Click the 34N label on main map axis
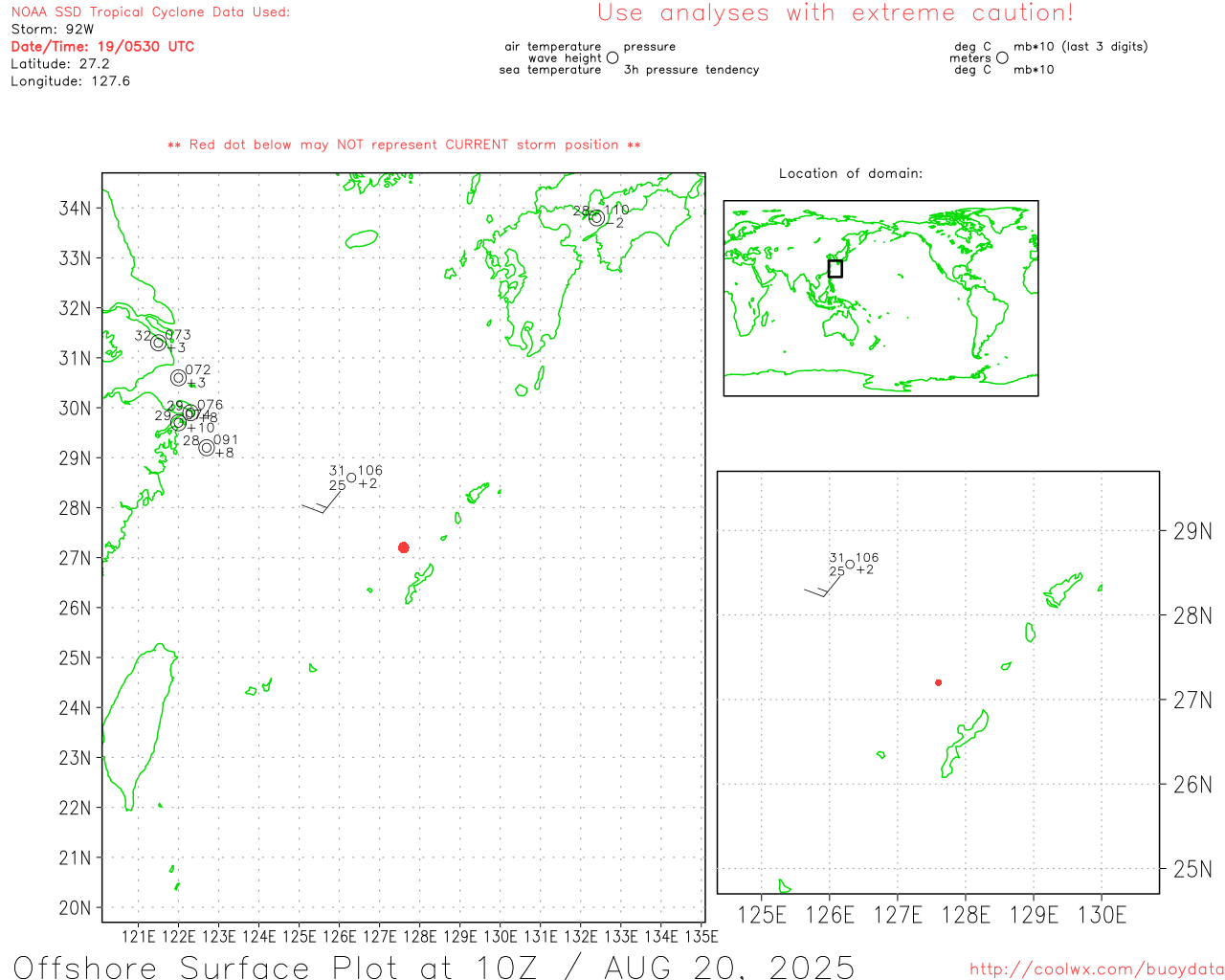Screen dimensions: 1225x980 pyautogui.click(x=75, y=209)
